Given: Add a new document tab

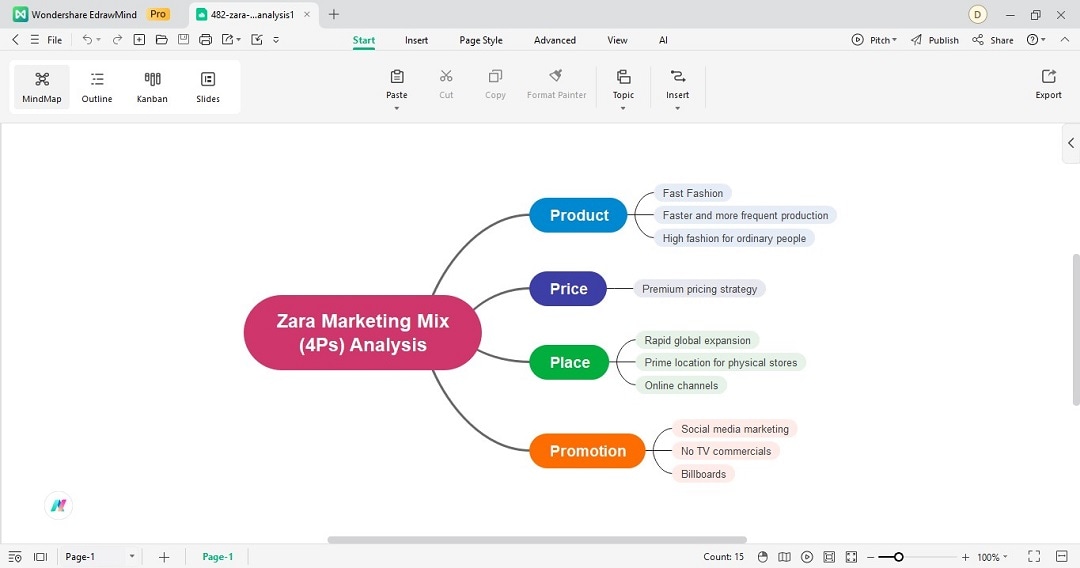Looking at the screenshot, I should [334, 14].
